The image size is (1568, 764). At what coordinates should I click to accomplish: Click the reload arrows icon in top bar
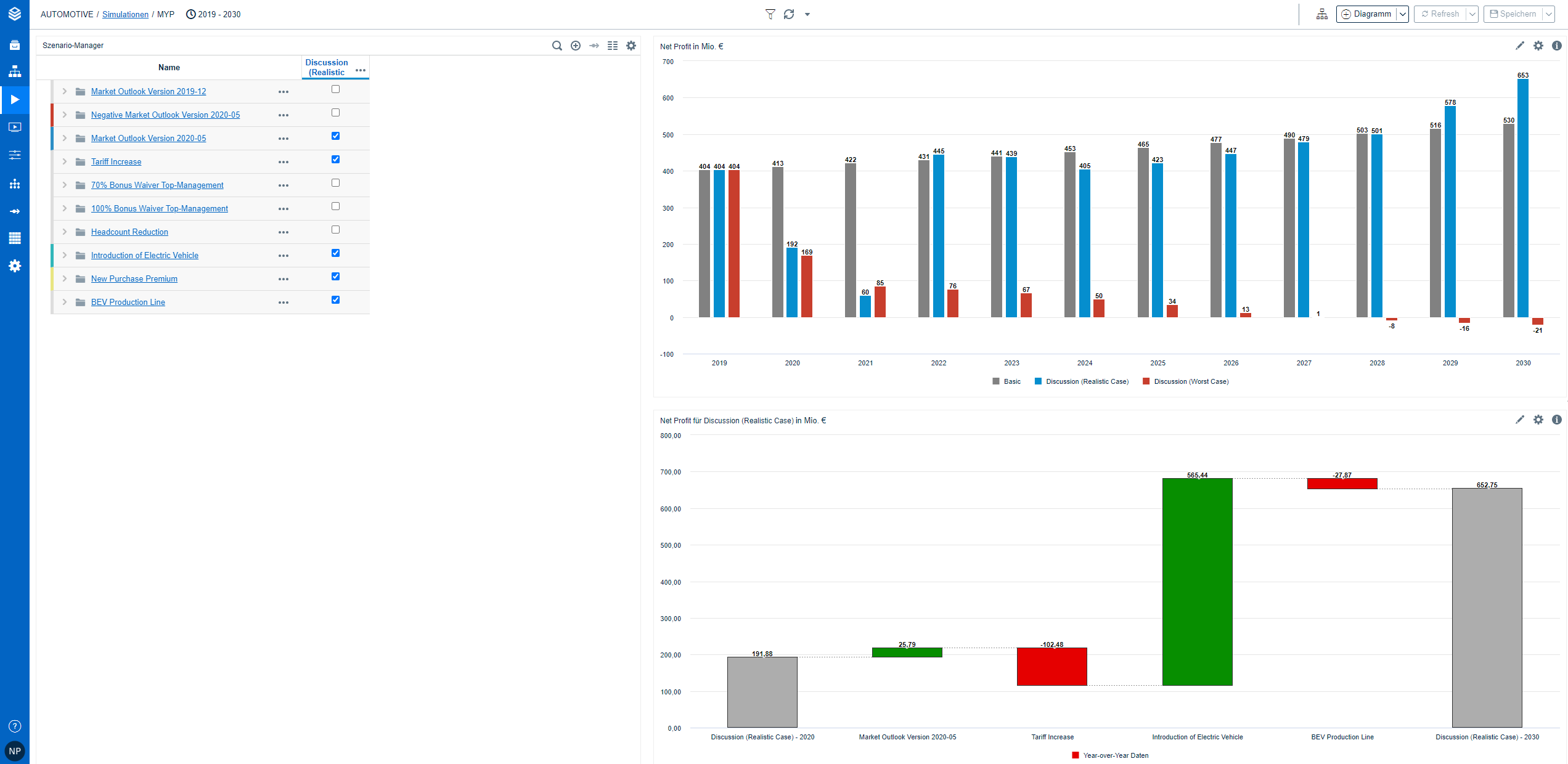click(789, 14)
